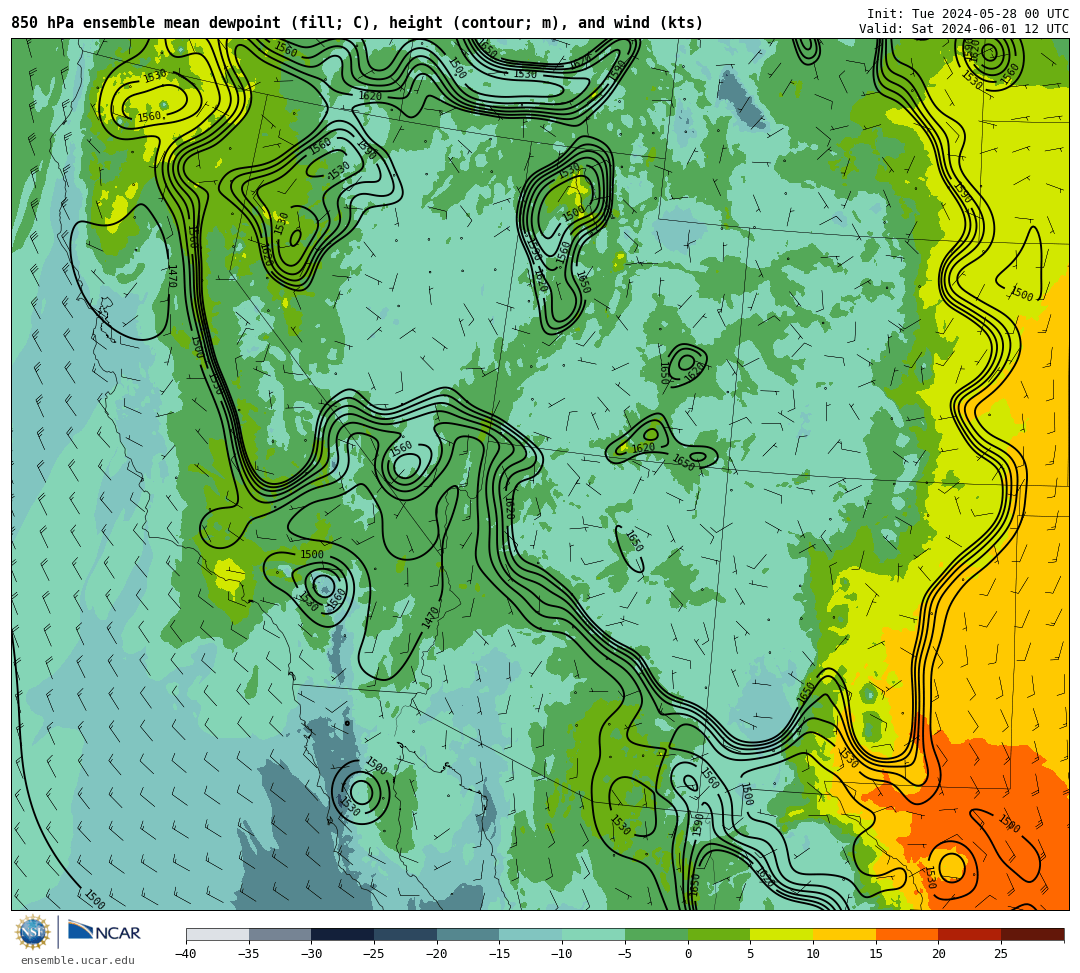Click the NCAR logo
This screenshot has height=973, width=1080.
(x=104, y=932)
